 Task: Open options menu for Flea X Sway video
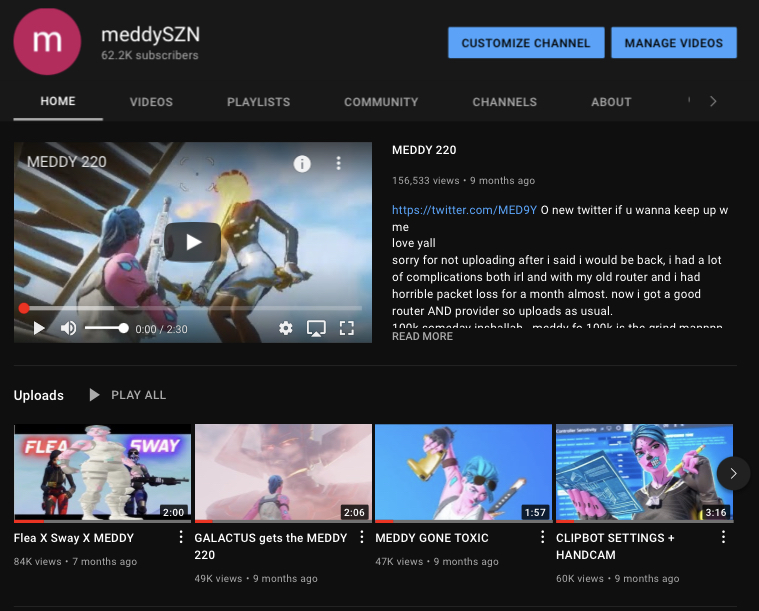[181, 538]
